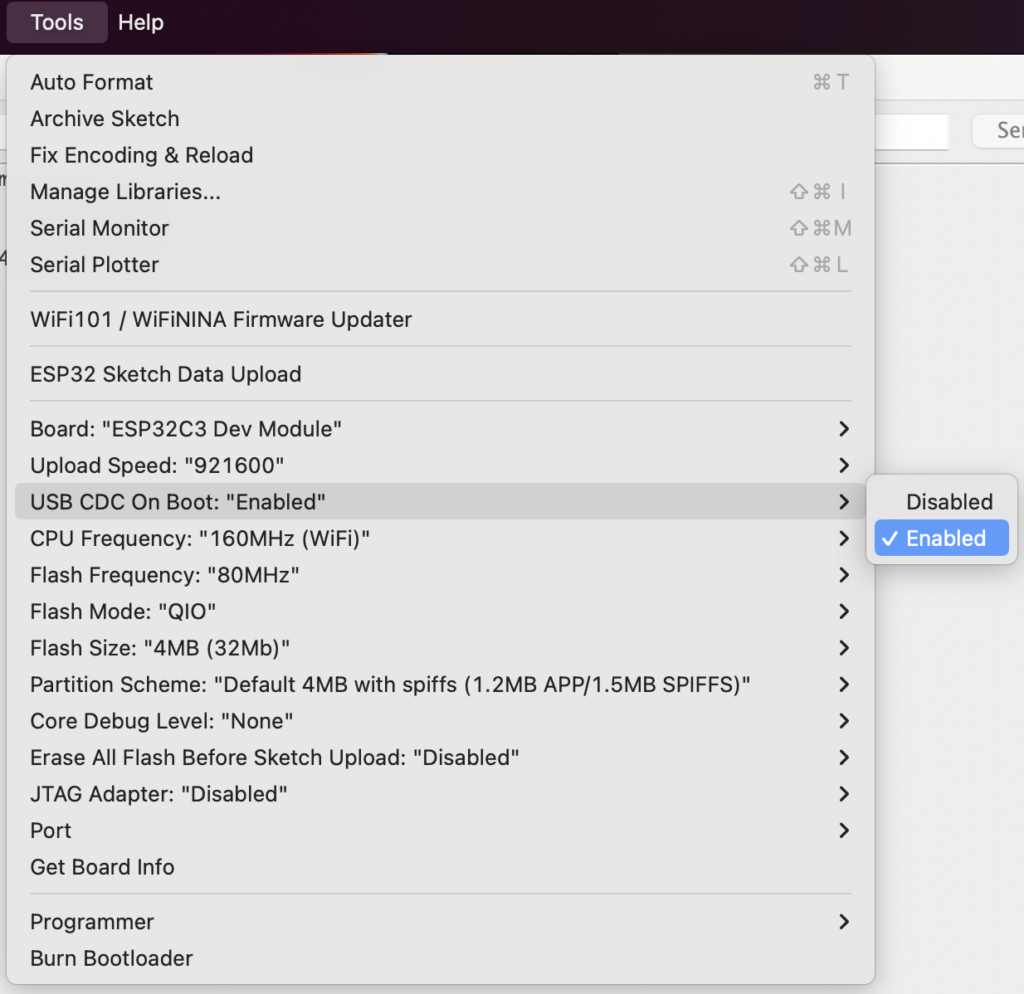Expand USB CDC On Boot submenu
The width and height of the screenshot is (1024, 994).
tap(440, 502)
